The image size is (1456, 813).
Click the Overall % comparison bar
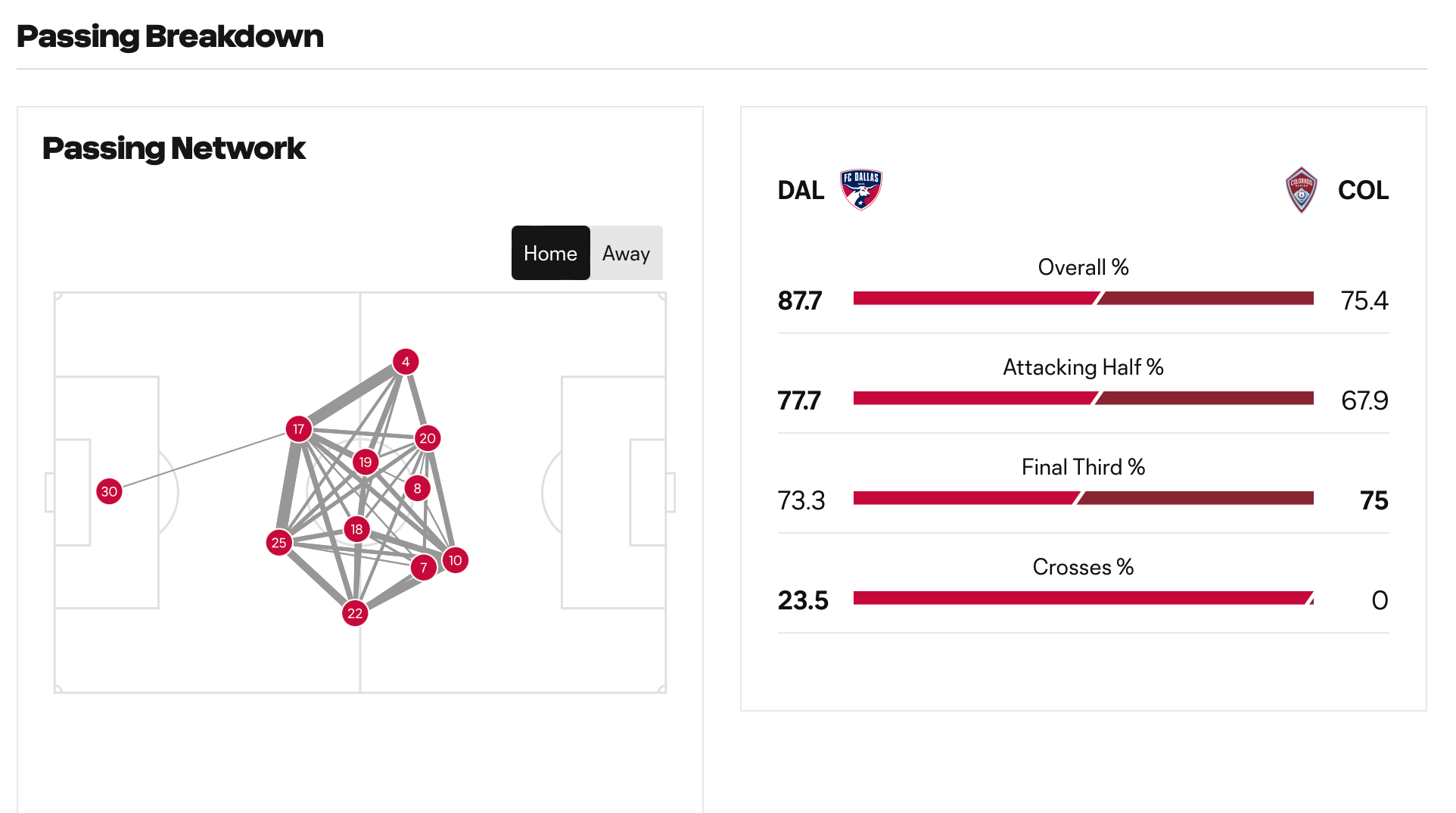pyautogui.click(x=1084, y=298)
